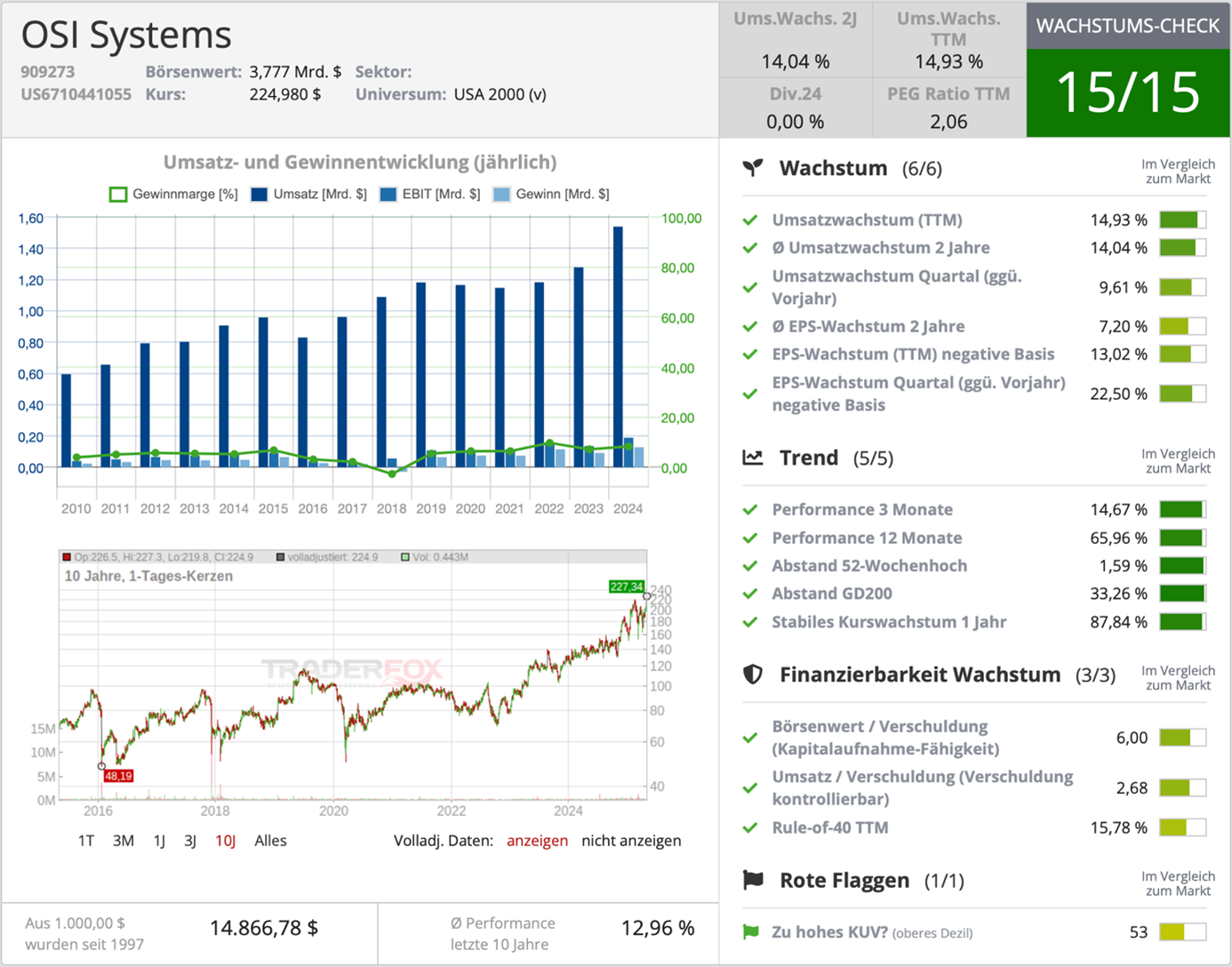
Task: Click the 2018 Gewinnmarge data point
Action: click(392, 474)
